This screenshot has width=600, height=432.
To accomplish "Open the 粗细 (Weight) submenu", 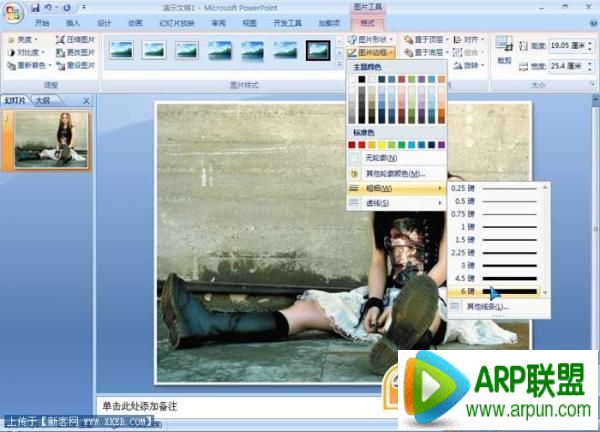I will point(396,188).
